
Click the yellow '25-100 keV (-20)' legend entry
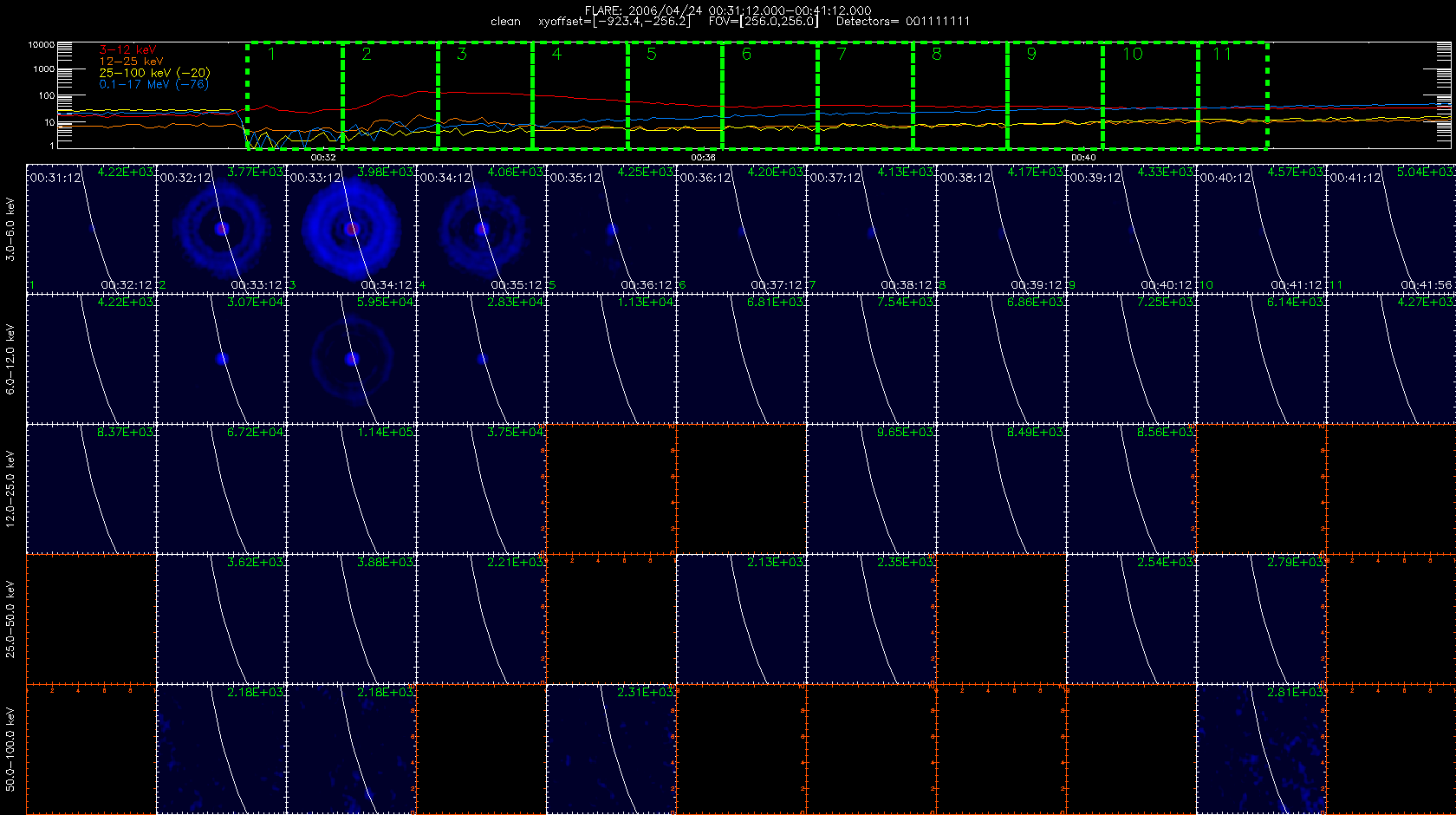[154, 73]
